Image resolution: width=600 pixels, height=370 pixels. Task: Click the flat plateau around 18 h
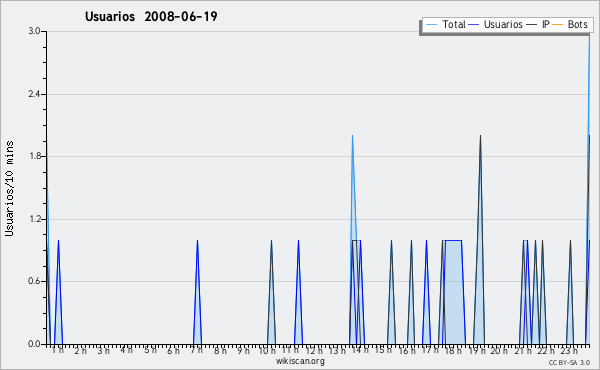click(453, 240)
